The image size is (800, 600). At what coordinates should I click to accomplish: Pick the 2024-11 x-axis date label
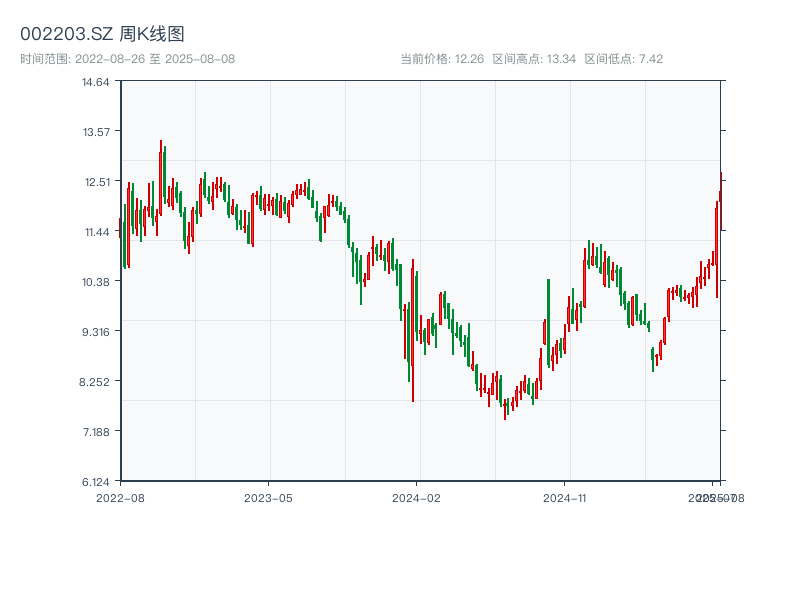point(565,497)
